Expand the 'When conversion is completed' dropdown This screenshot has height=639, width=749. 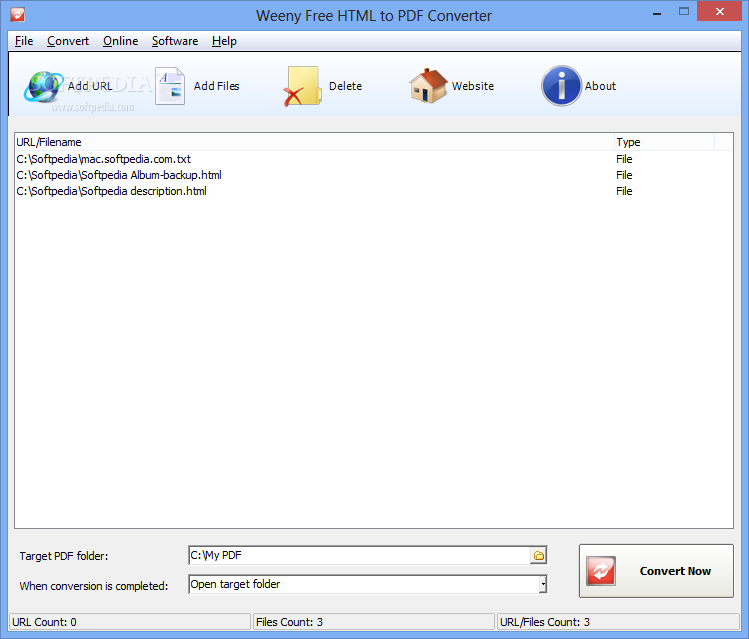click(x=543, y=584)
